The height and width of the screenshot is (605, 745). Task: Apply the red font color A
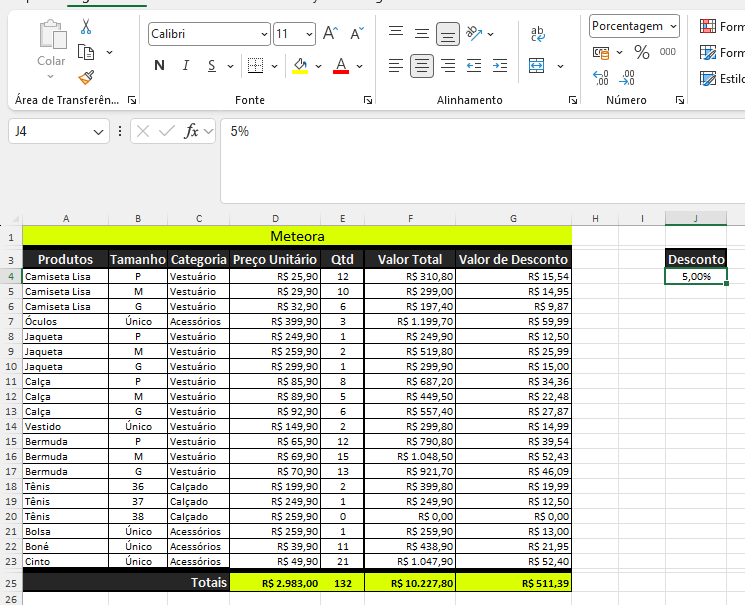(341, 66)
